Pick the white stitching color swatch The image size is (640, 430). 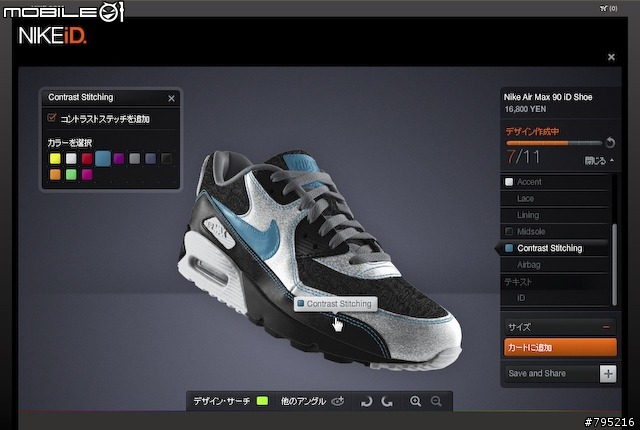coord(71,158)
